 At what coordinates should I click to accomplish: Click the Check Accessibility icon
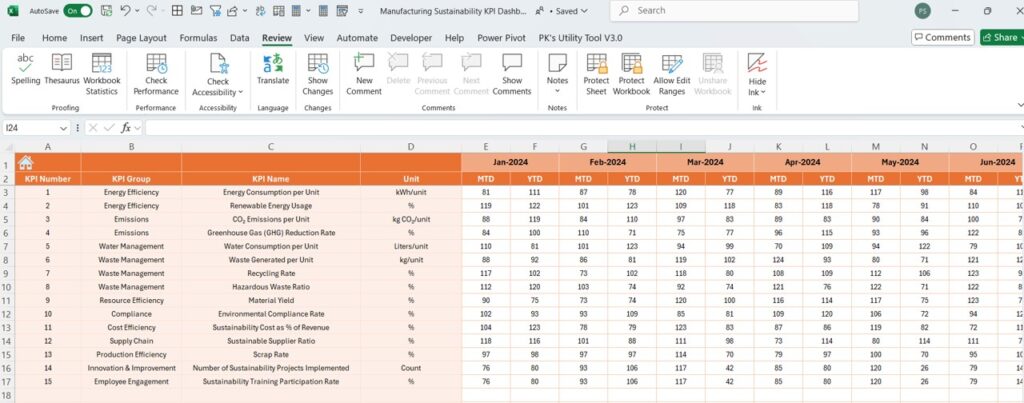218,64
